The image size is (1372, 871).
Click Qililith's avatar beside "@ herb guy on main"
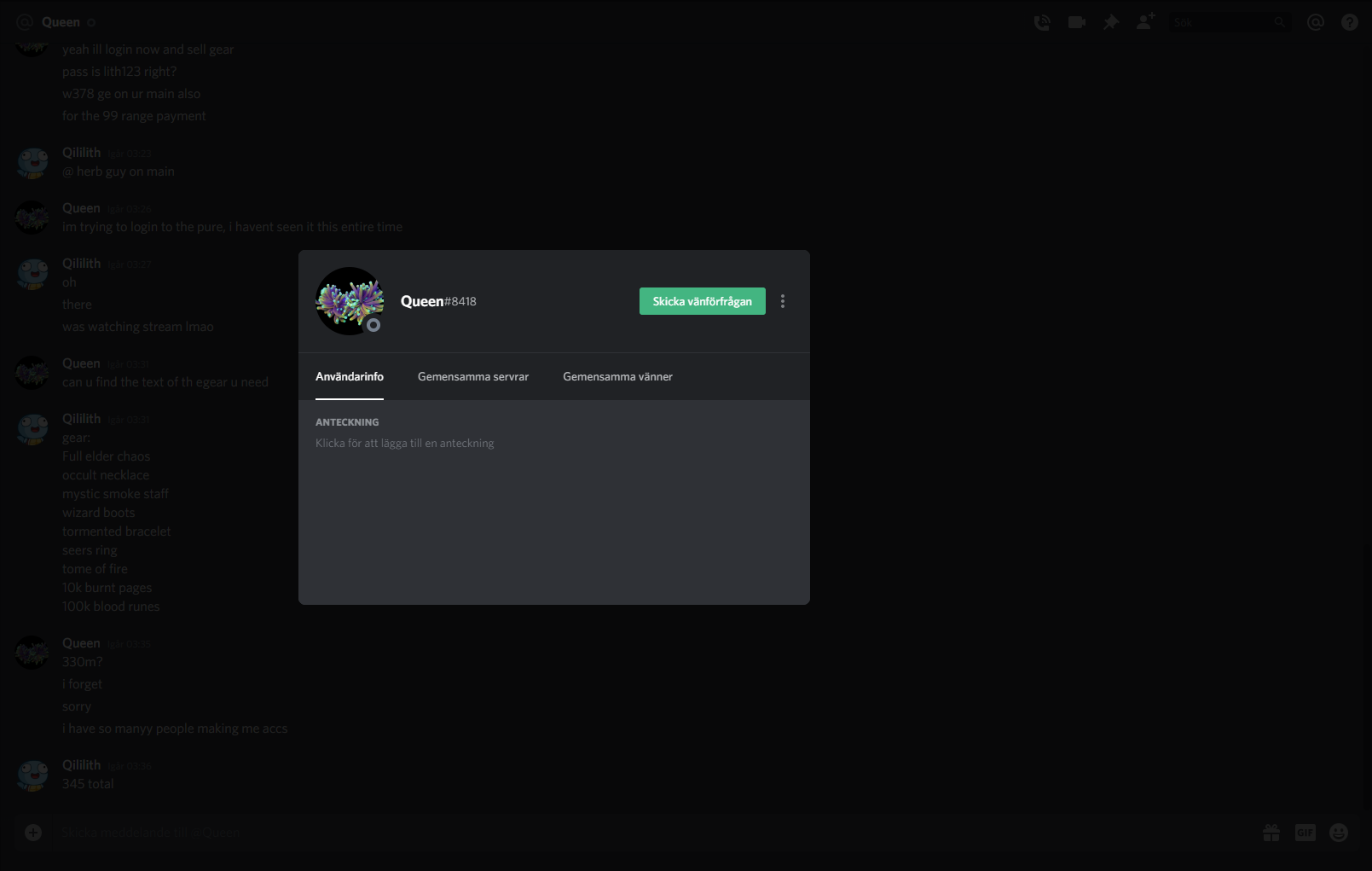click(32, 162)
